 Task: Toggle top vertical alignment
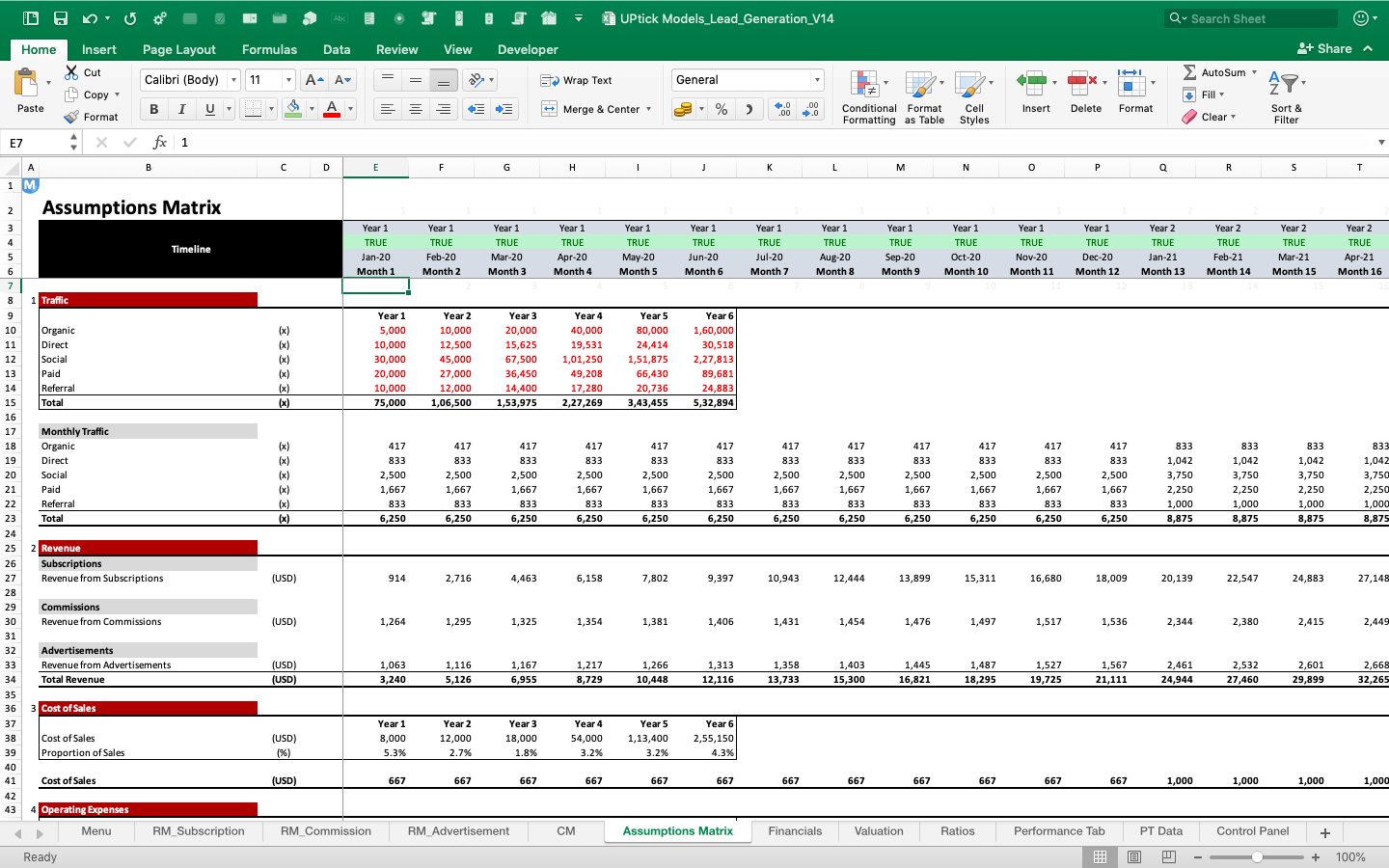coord(388,80)
